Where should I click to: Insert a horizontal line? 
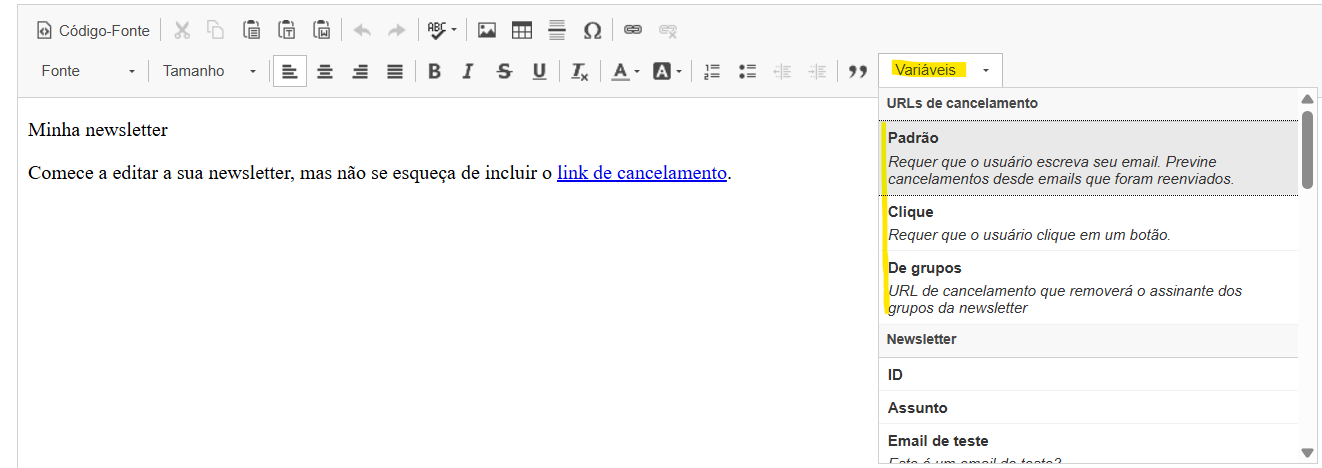pos(557,30)
